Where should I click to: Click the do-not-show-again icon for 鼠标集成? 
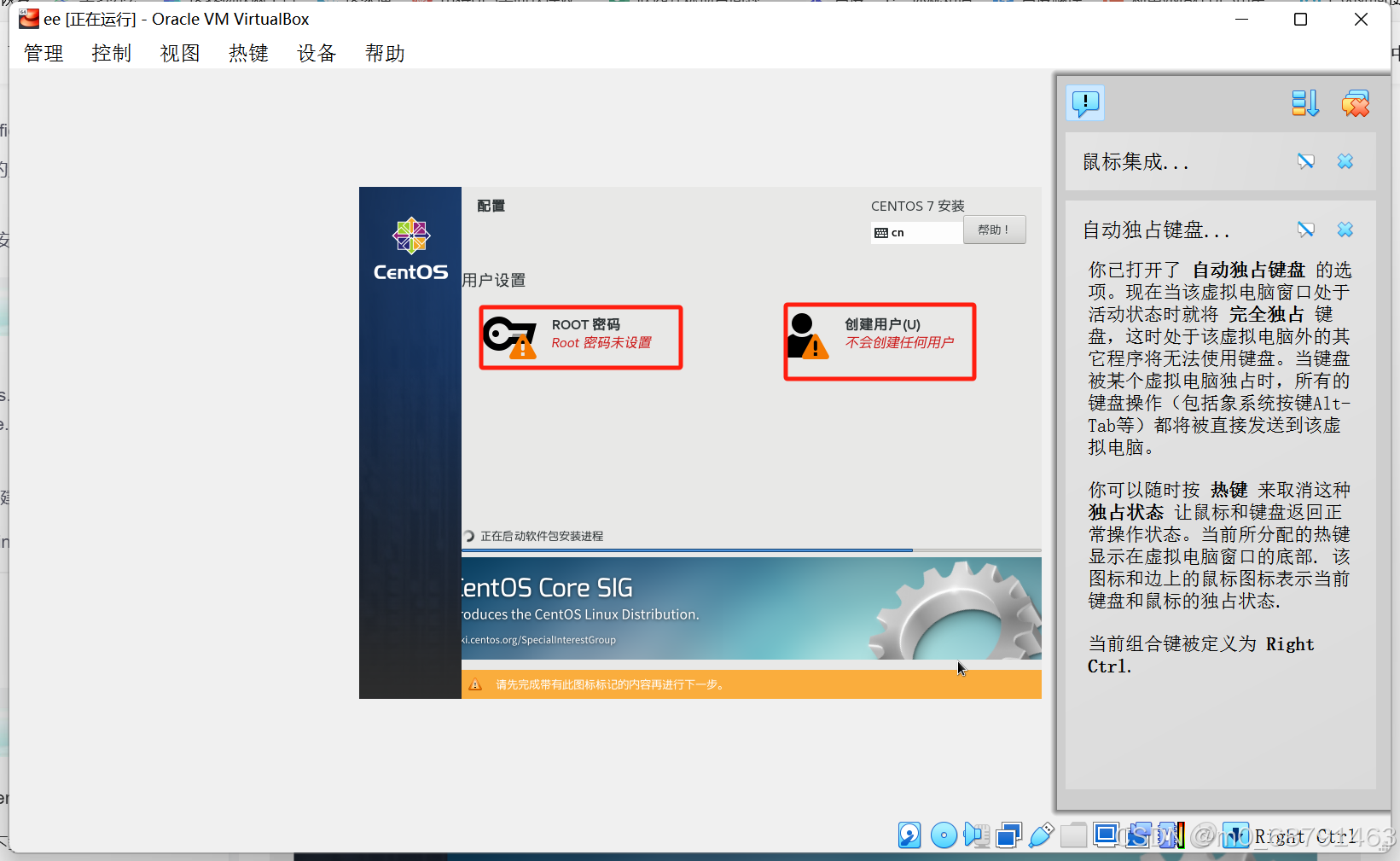tap(1305, 161)
